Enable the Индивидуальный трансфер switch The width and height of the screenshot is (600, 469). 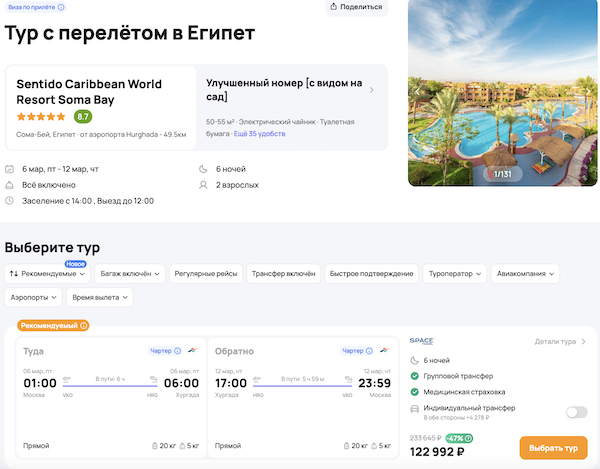(x=576, y=411)
